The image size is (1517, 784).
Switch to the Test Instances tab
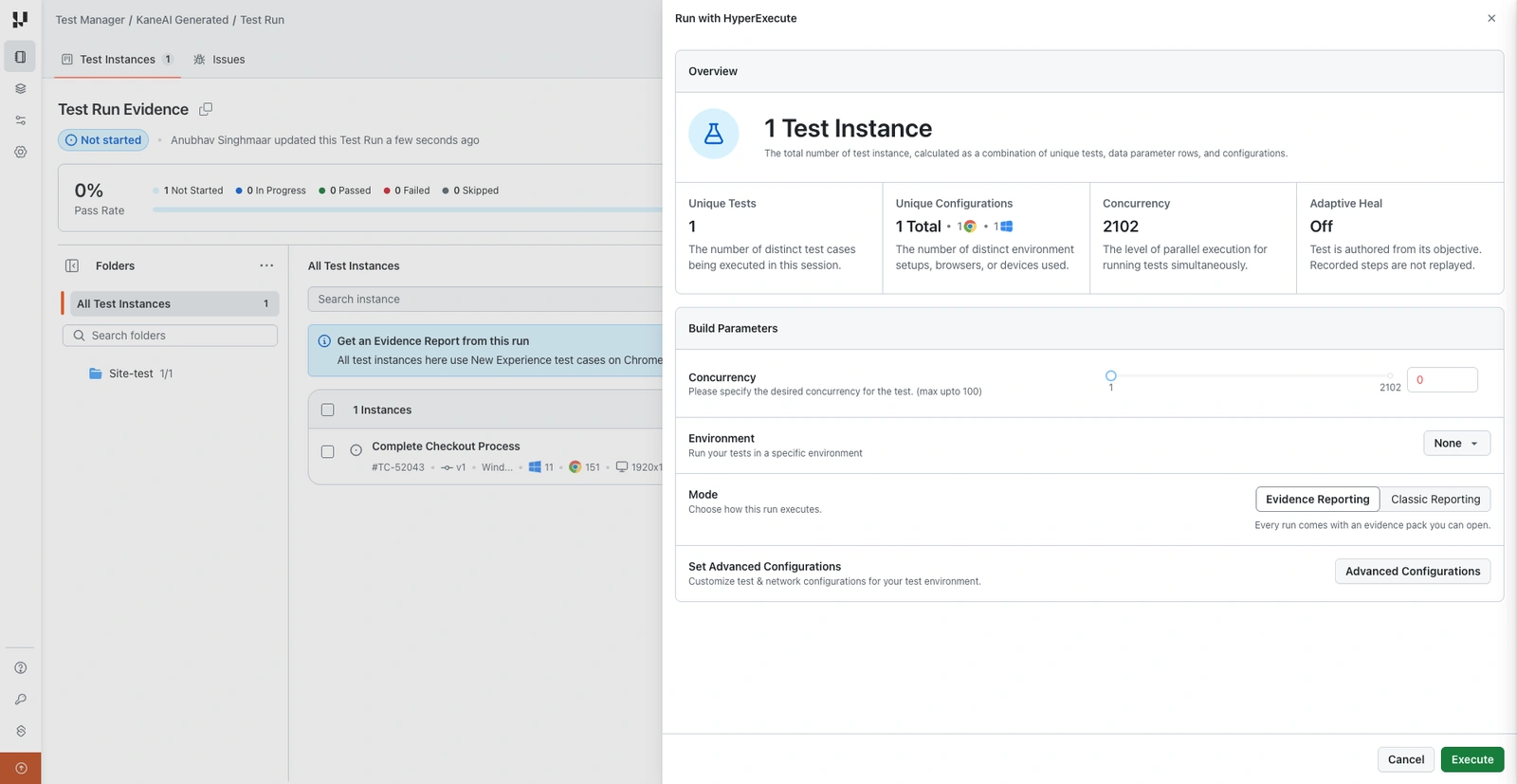(x=117, y=59)
